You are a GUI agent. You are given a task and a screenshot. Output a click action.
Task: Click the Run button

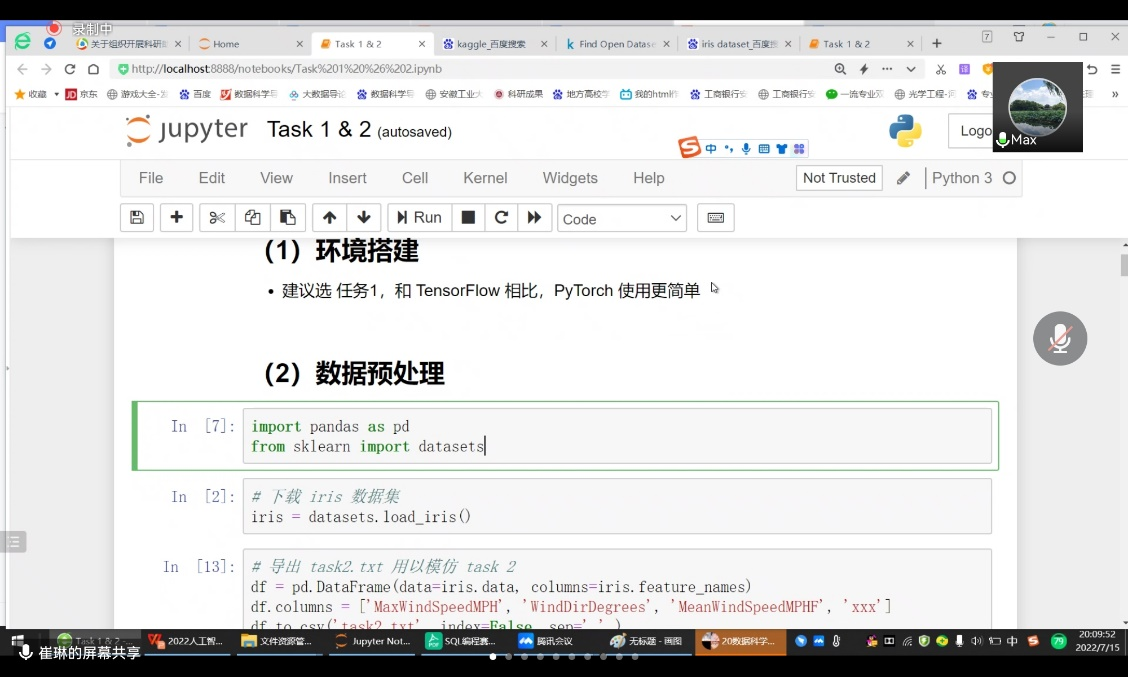[416, 218]
